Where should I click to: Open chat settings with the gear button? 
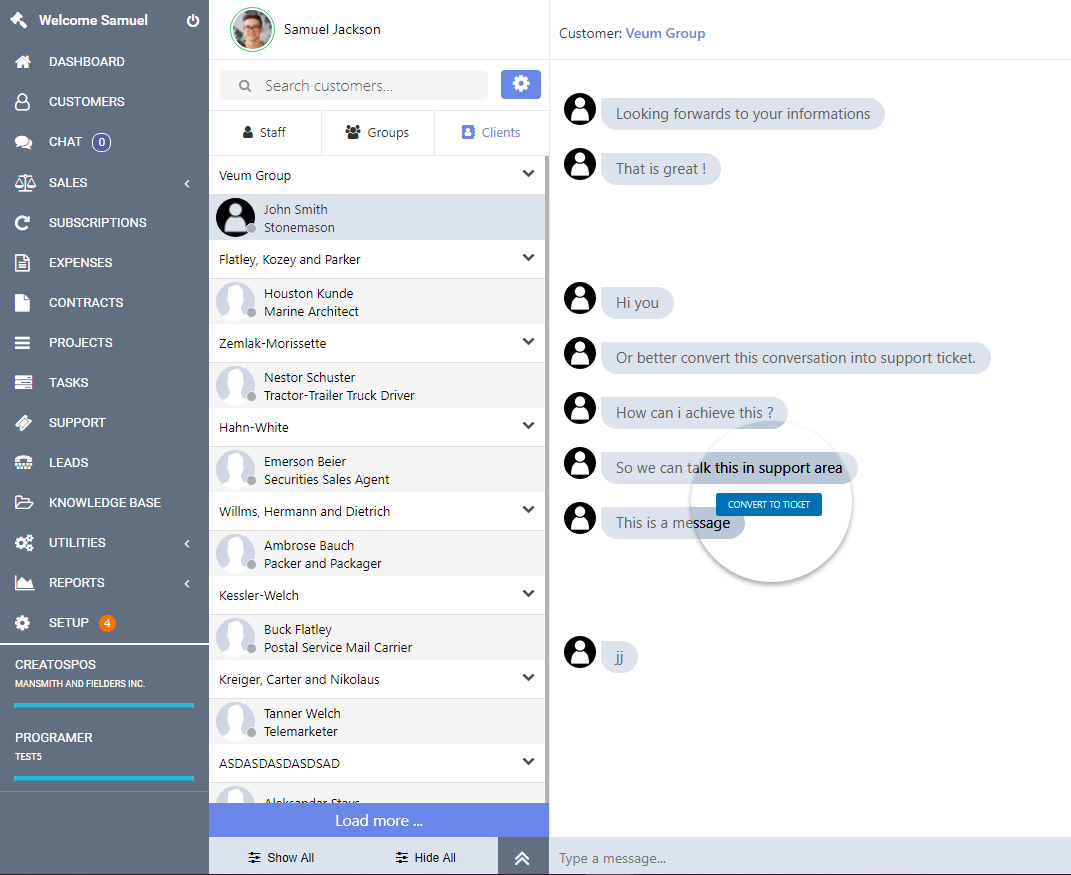pyautogui.click(x=521, y=84)
